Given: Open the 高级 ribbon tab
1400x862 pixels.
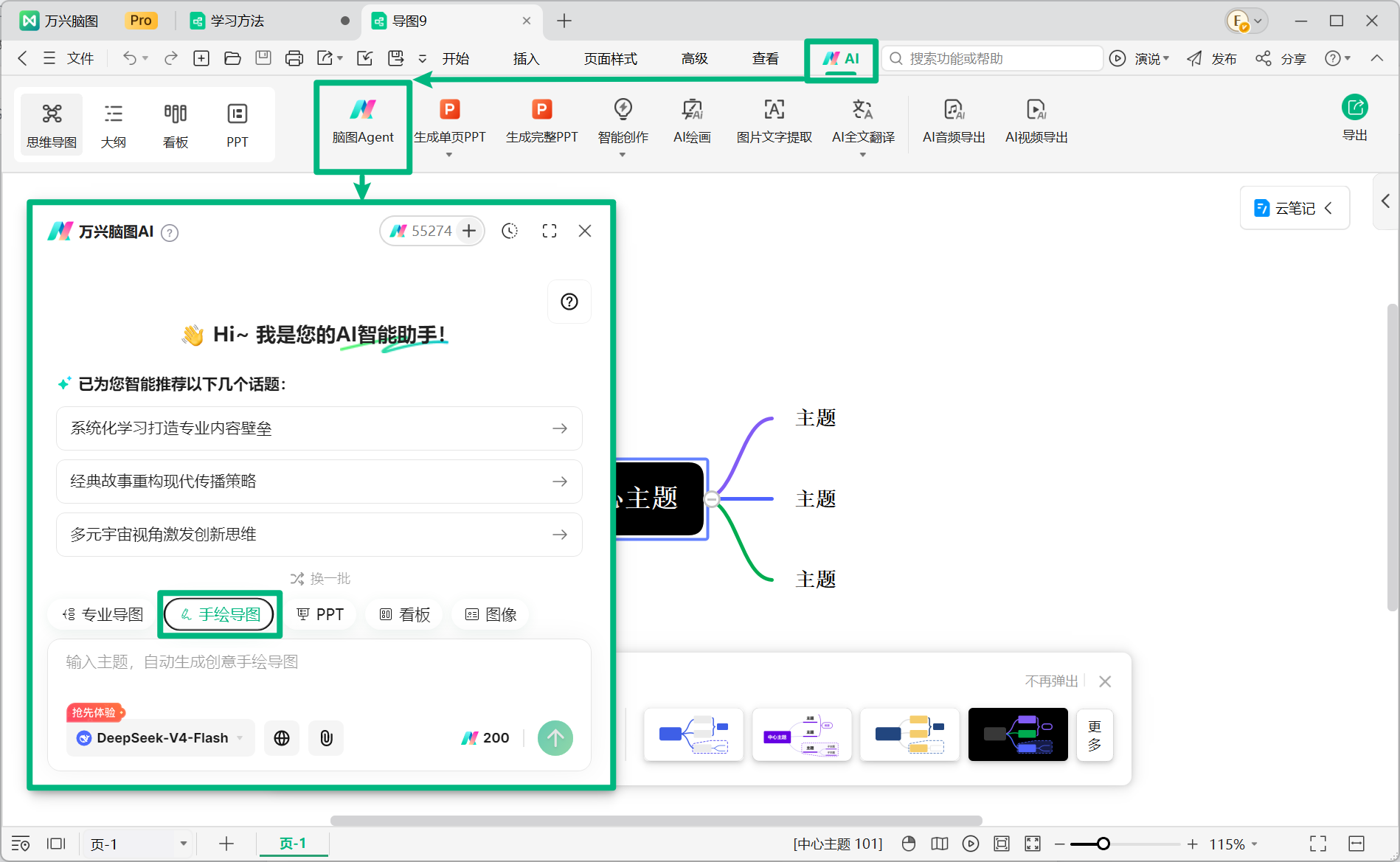Looking at the screenshot, I should click(694, 59).
